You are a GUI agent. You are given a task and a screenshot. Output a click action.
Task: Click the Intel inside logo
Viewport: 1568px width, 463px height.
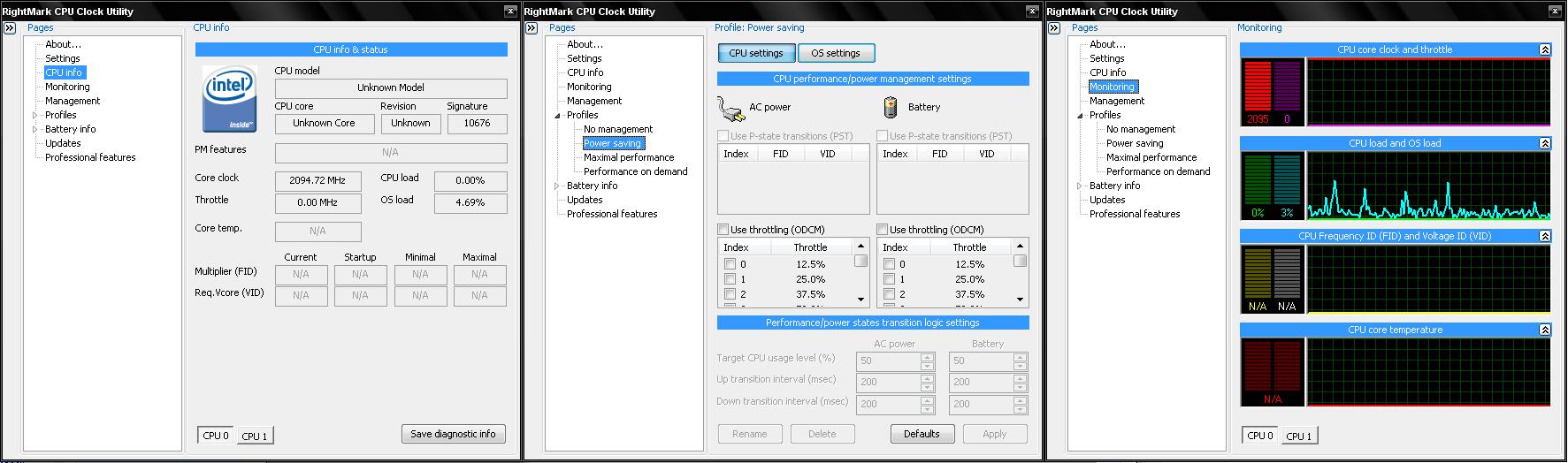click(x=230, y=98)
